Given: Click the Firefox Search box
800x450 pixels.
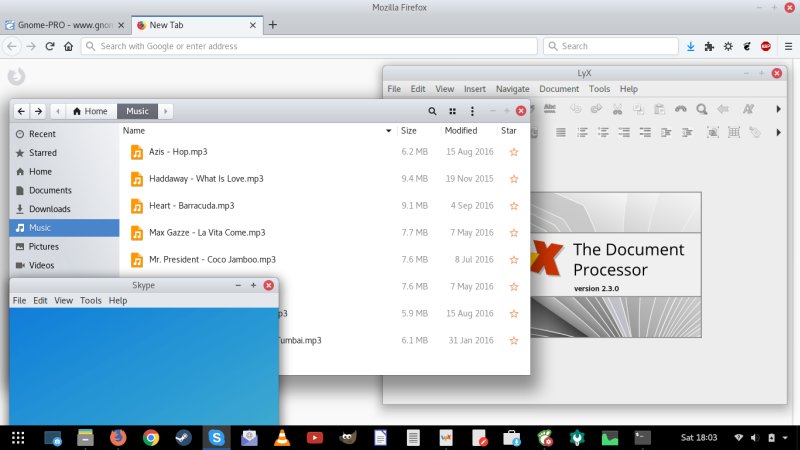Looking at the screenshot, I should [611, 46].
